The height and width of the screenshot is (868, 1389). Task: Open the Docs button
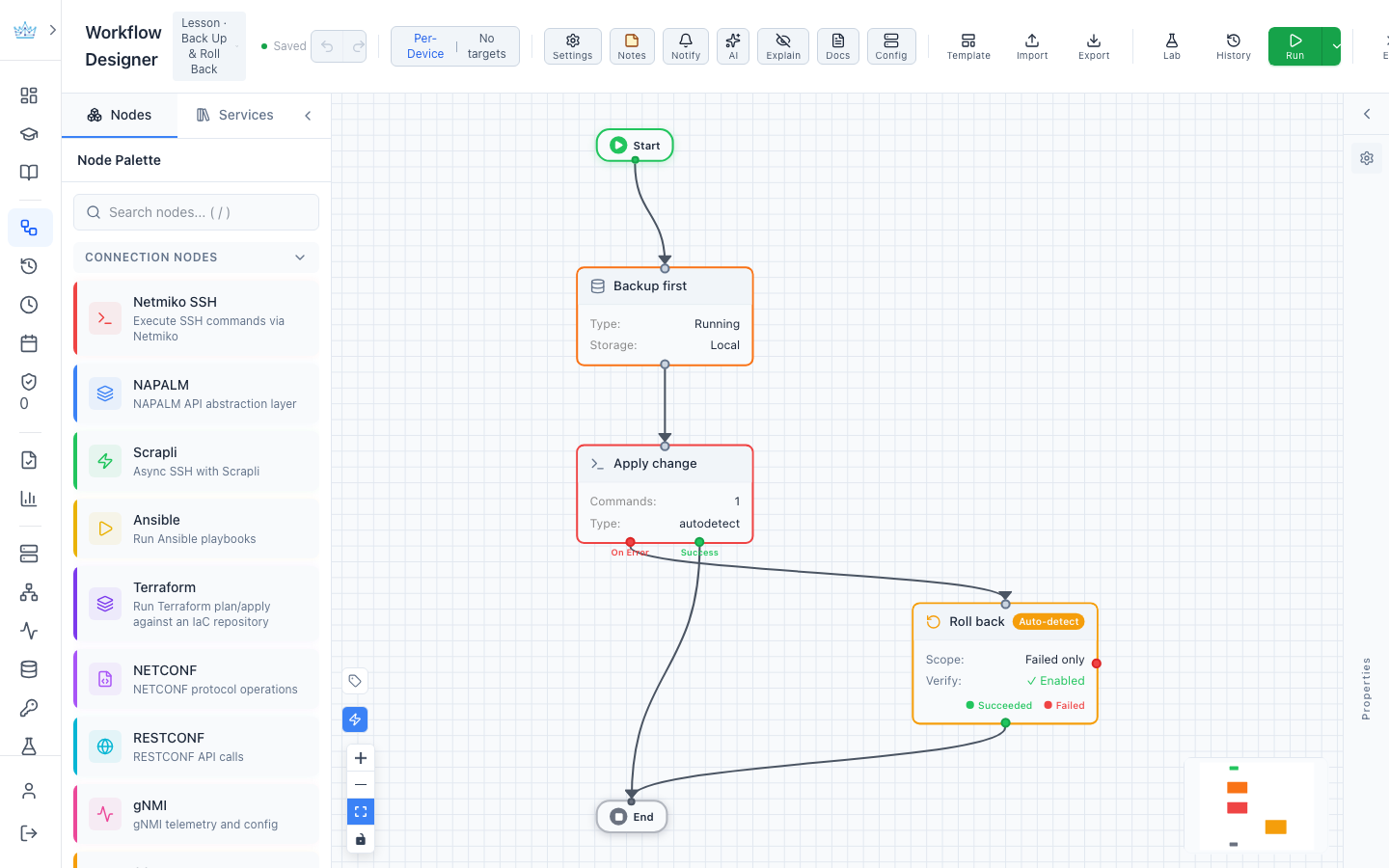tap(838, 46)
